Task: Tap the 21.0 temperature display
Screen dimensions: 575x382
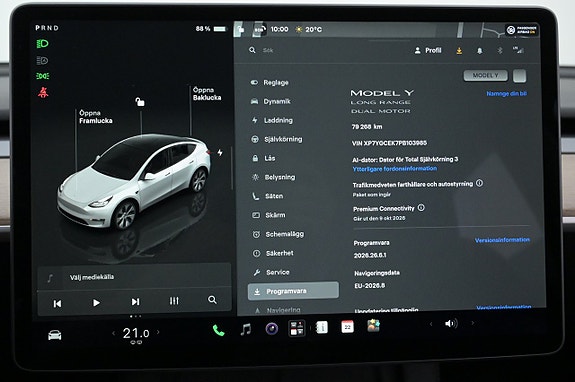Action: (136, 333)
